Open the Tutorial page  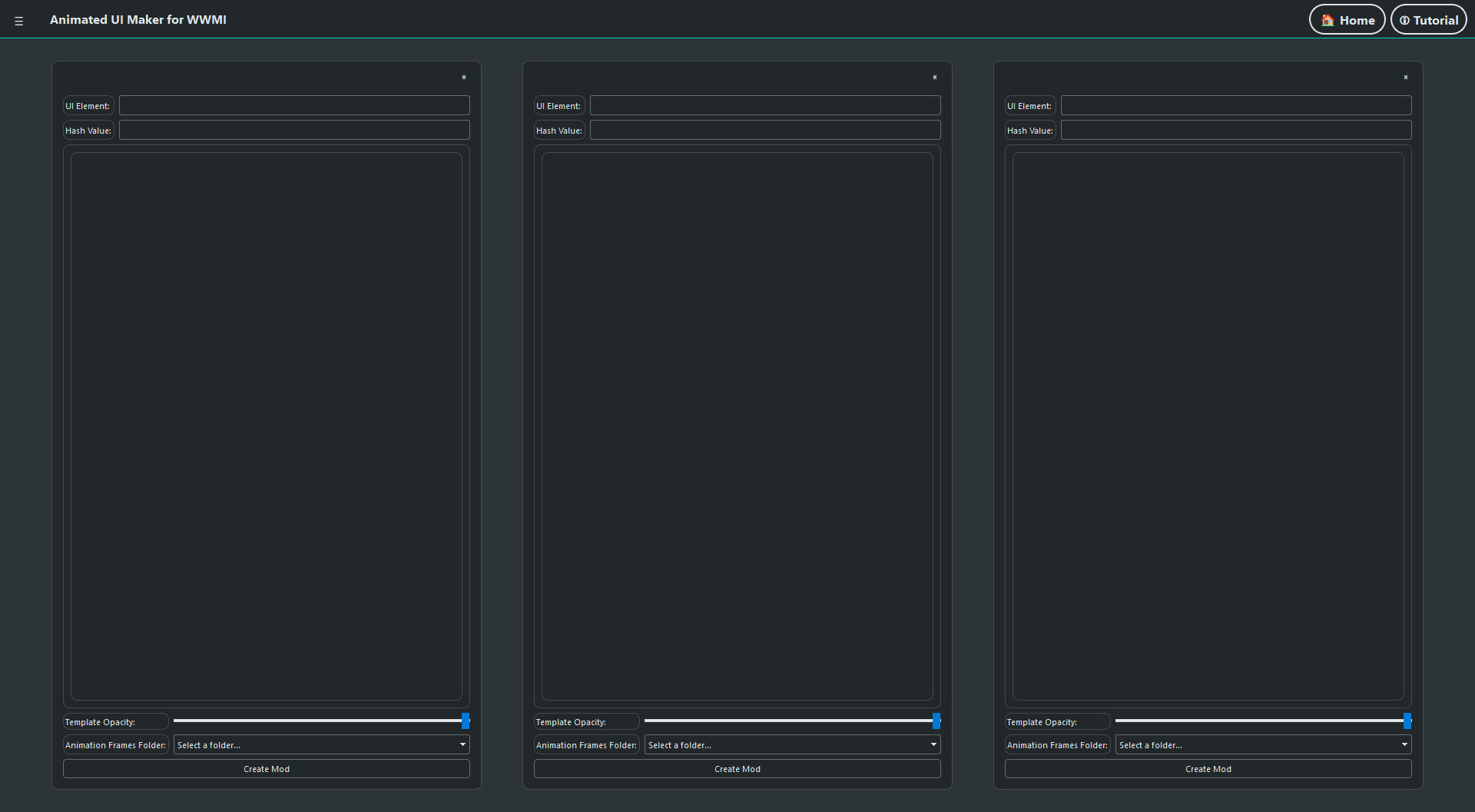(1428, 20)
